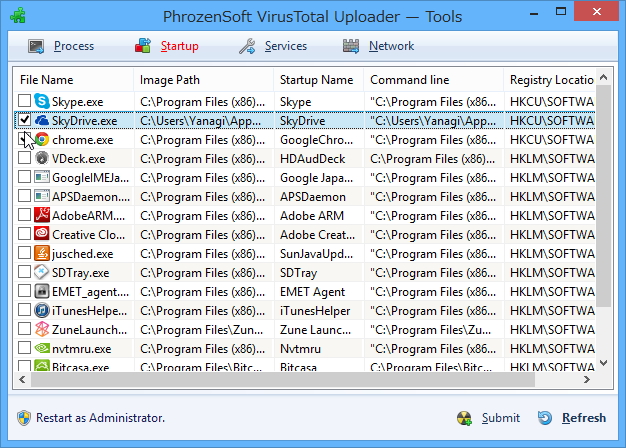Tick the ZuneLaunch checkbox
This screenshot has width=626, height=448.
tap(24, 329)
